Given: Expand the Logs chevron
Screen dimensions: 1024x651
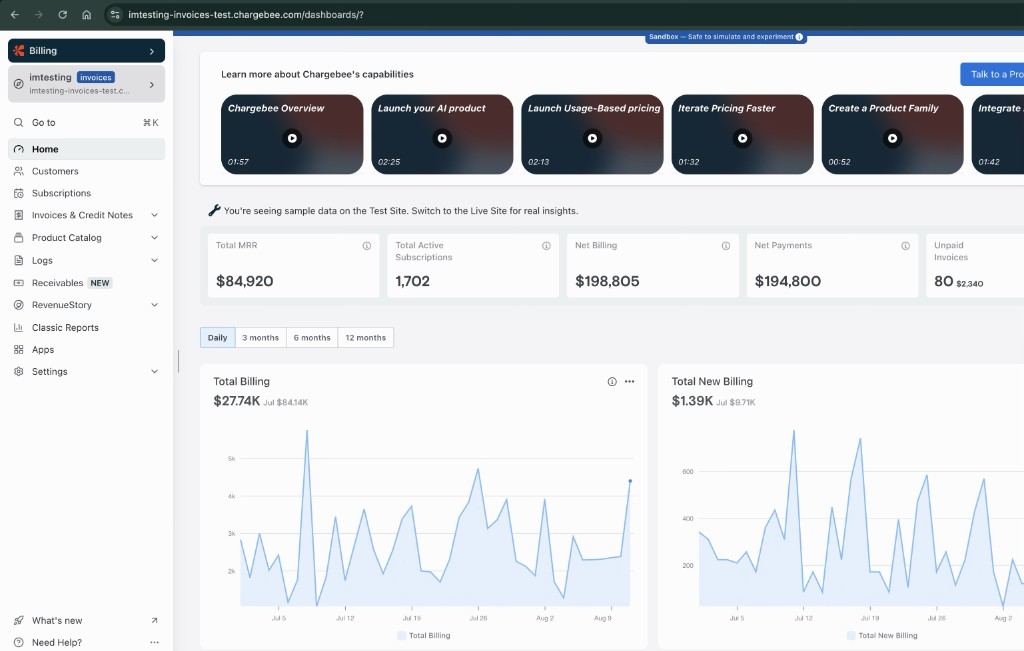Looking at the screenshot, I should click(155, 261).
